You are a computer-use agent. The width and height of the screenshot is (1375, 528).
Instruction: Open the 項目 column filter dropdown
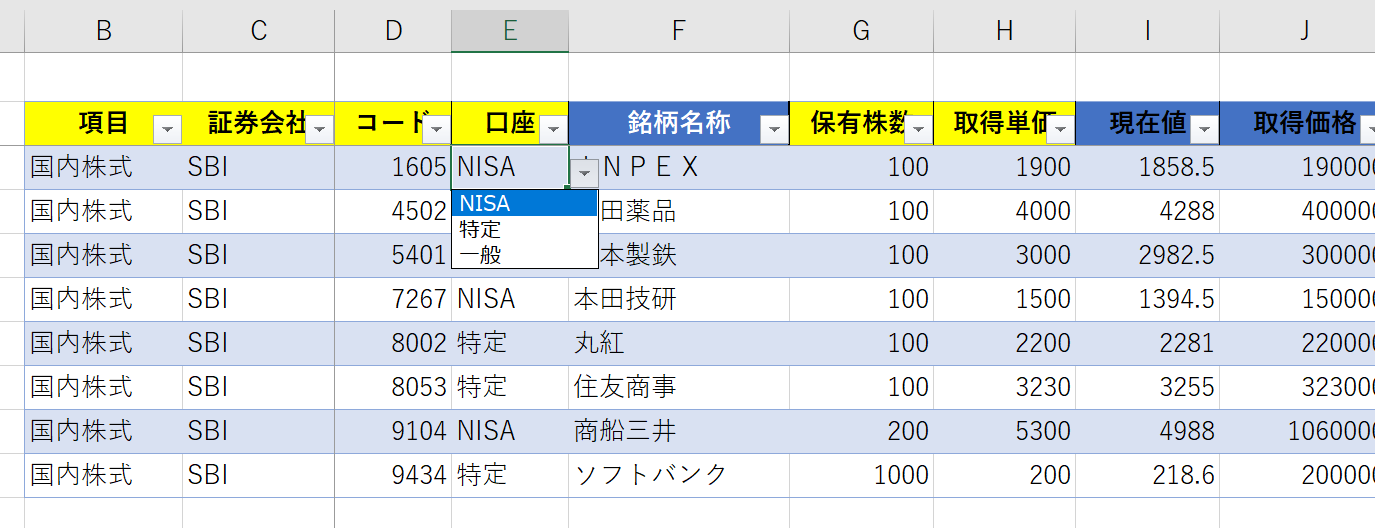(167, 129)
